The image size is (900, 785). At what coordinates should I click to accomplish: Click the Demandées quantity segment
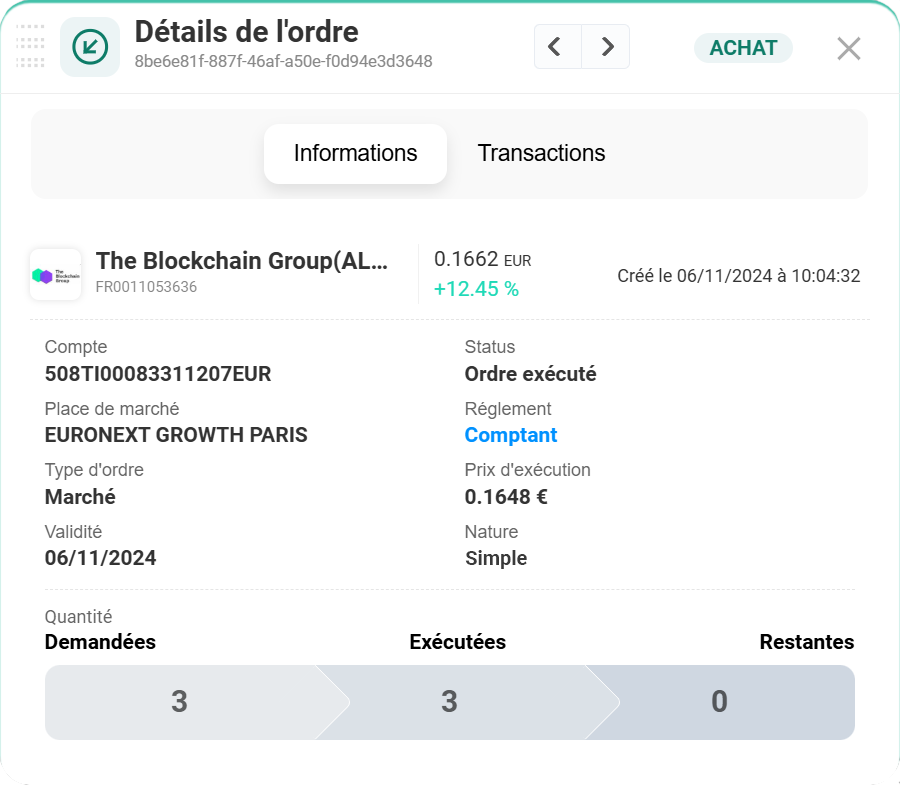(x=180, y=702)
